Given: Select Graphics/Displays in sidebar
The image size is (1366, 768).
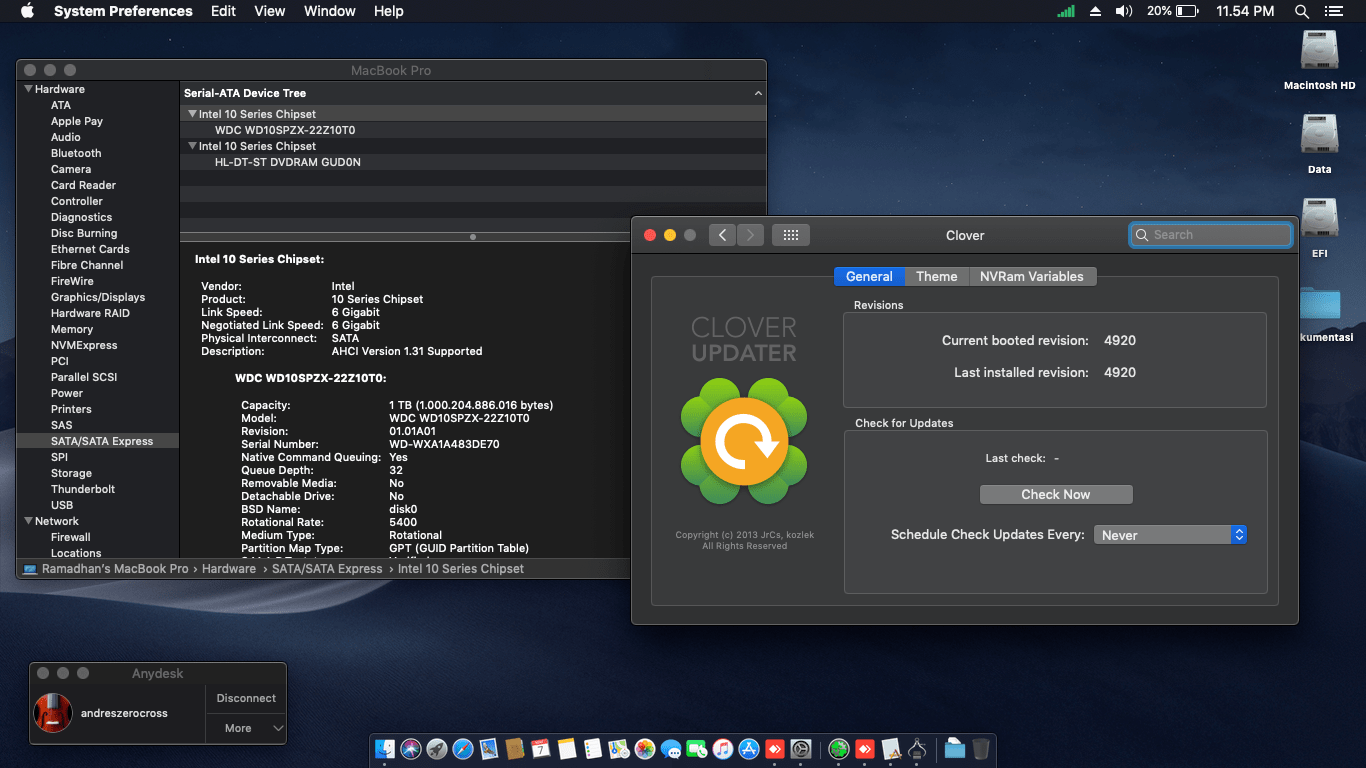Looking at the screenshot, I should coord(98,297).
